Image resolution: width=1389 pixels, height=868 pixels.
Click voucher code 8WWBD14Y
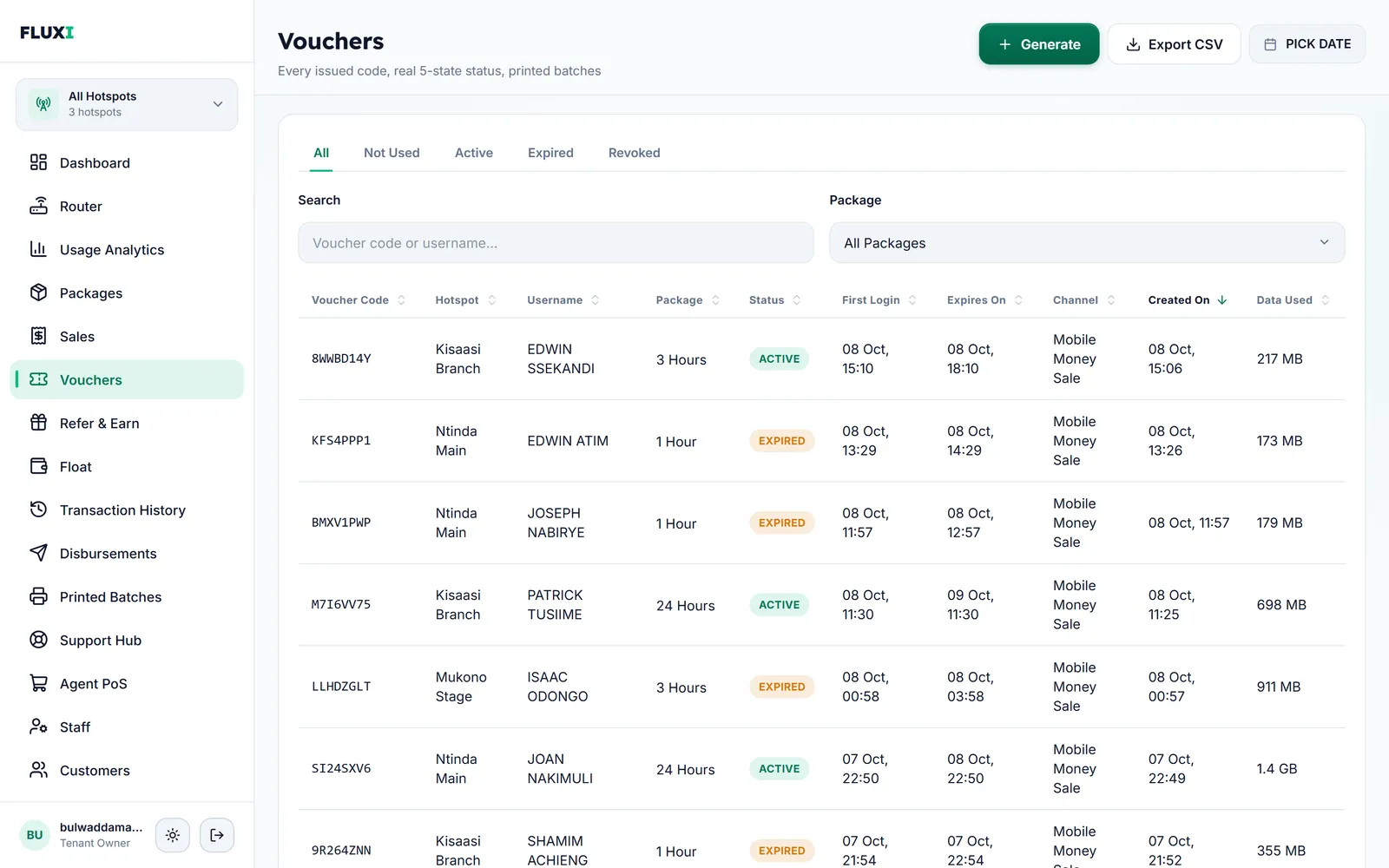click(x=341, y=358)
